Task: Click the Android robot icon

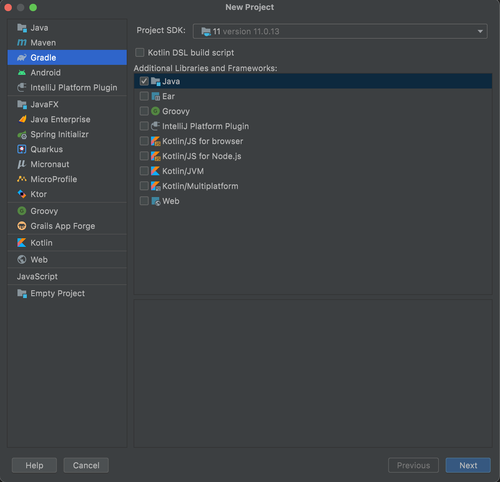Action: pos(22,73)
